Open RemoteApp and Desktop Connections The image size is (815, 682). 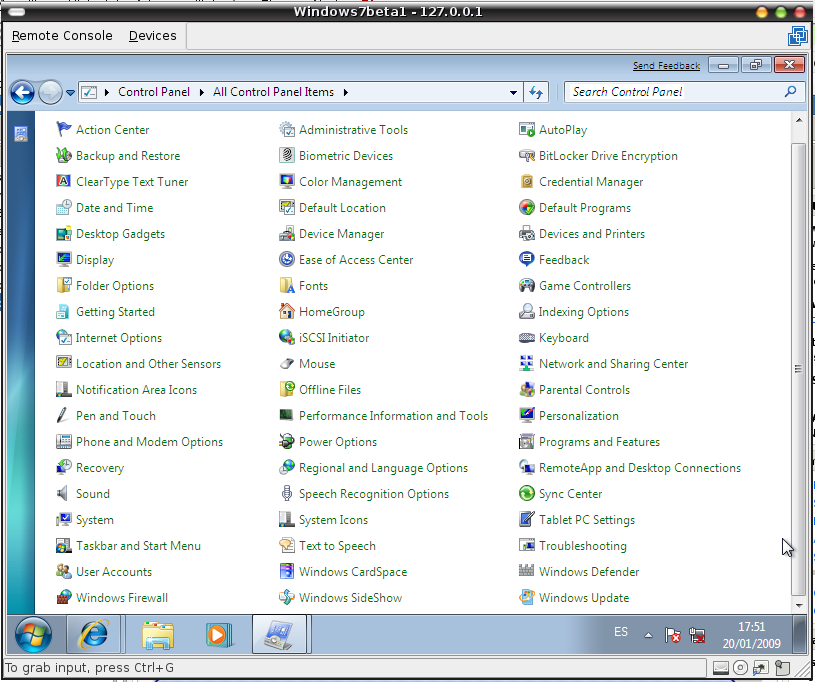pos(640,467)
